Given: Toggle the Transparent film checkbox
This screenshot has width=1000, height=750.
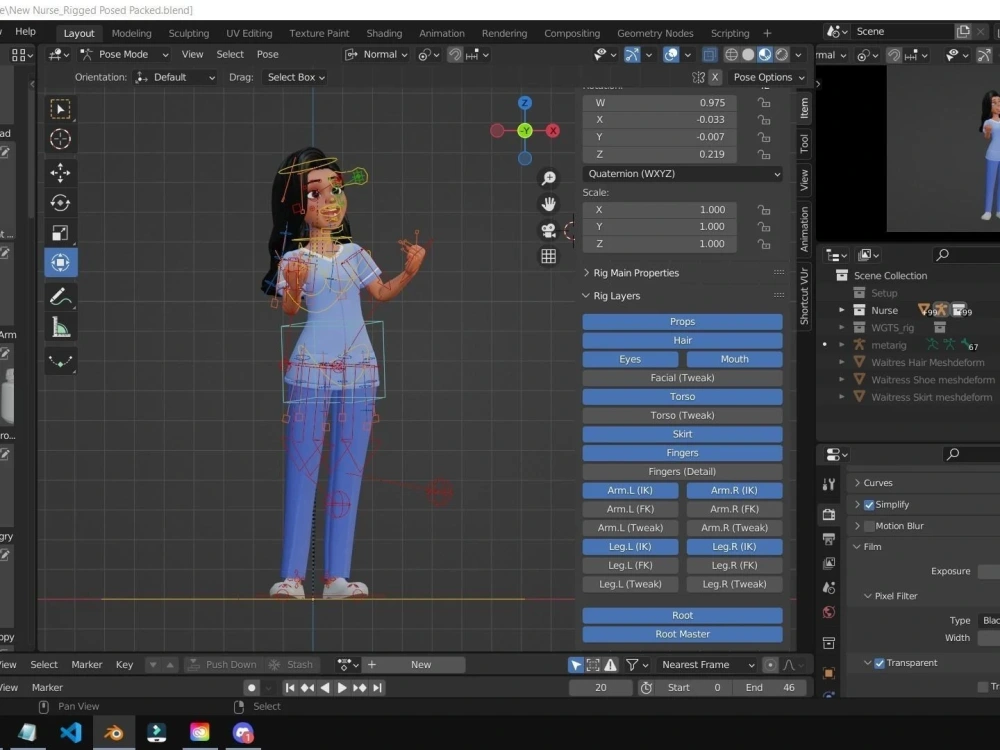Looking at the screenshot, I should click(x=879, y=663).
